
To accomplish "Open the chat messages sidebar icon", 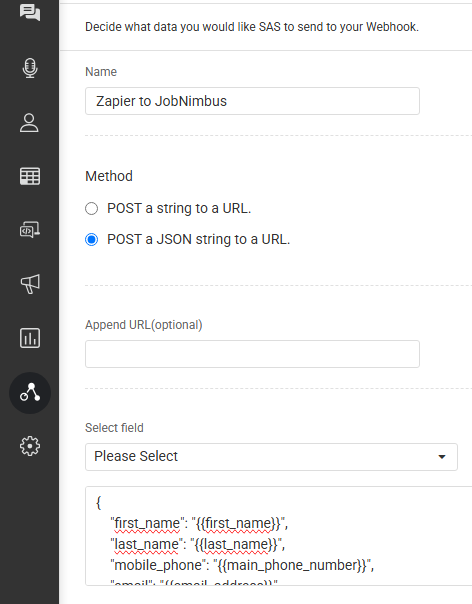I will (30, 12).
